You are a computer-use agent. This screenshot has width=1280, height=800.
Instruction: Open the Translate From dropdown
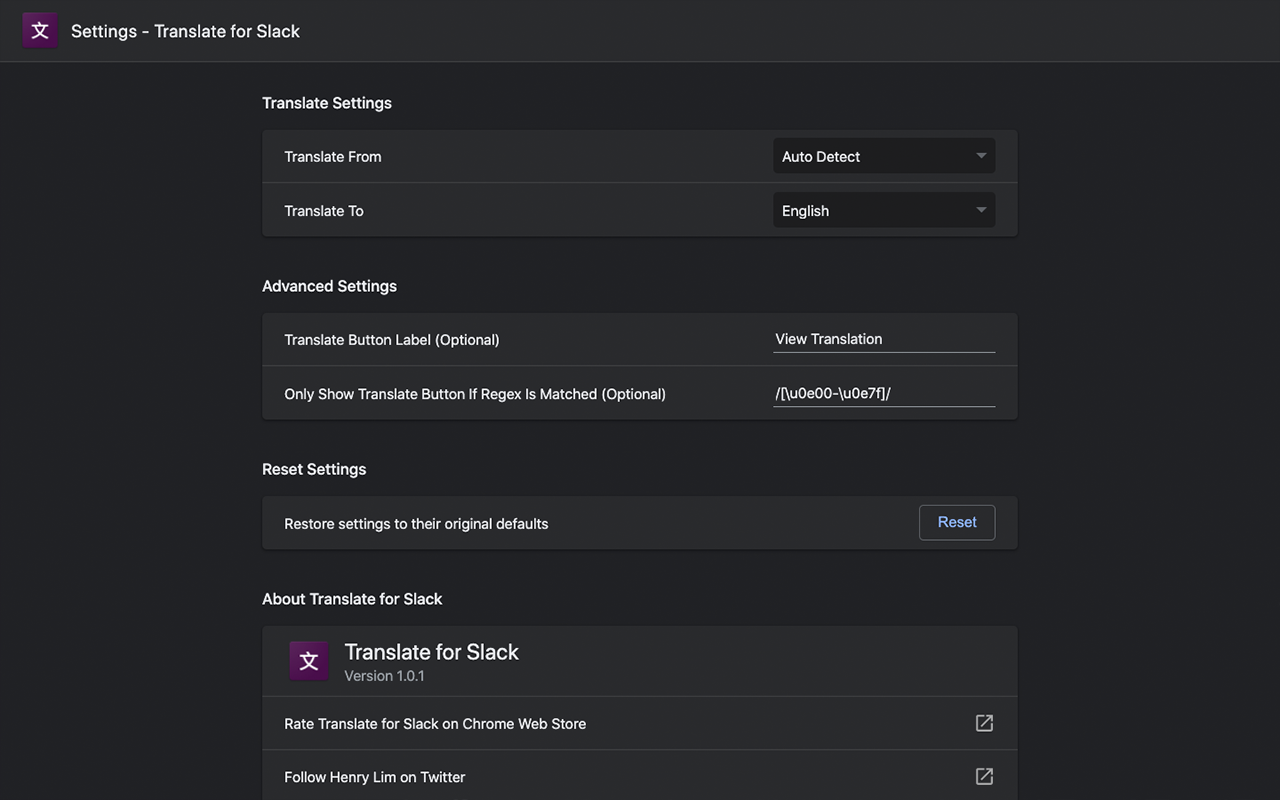pyautogui.click(x=884, y=156)
